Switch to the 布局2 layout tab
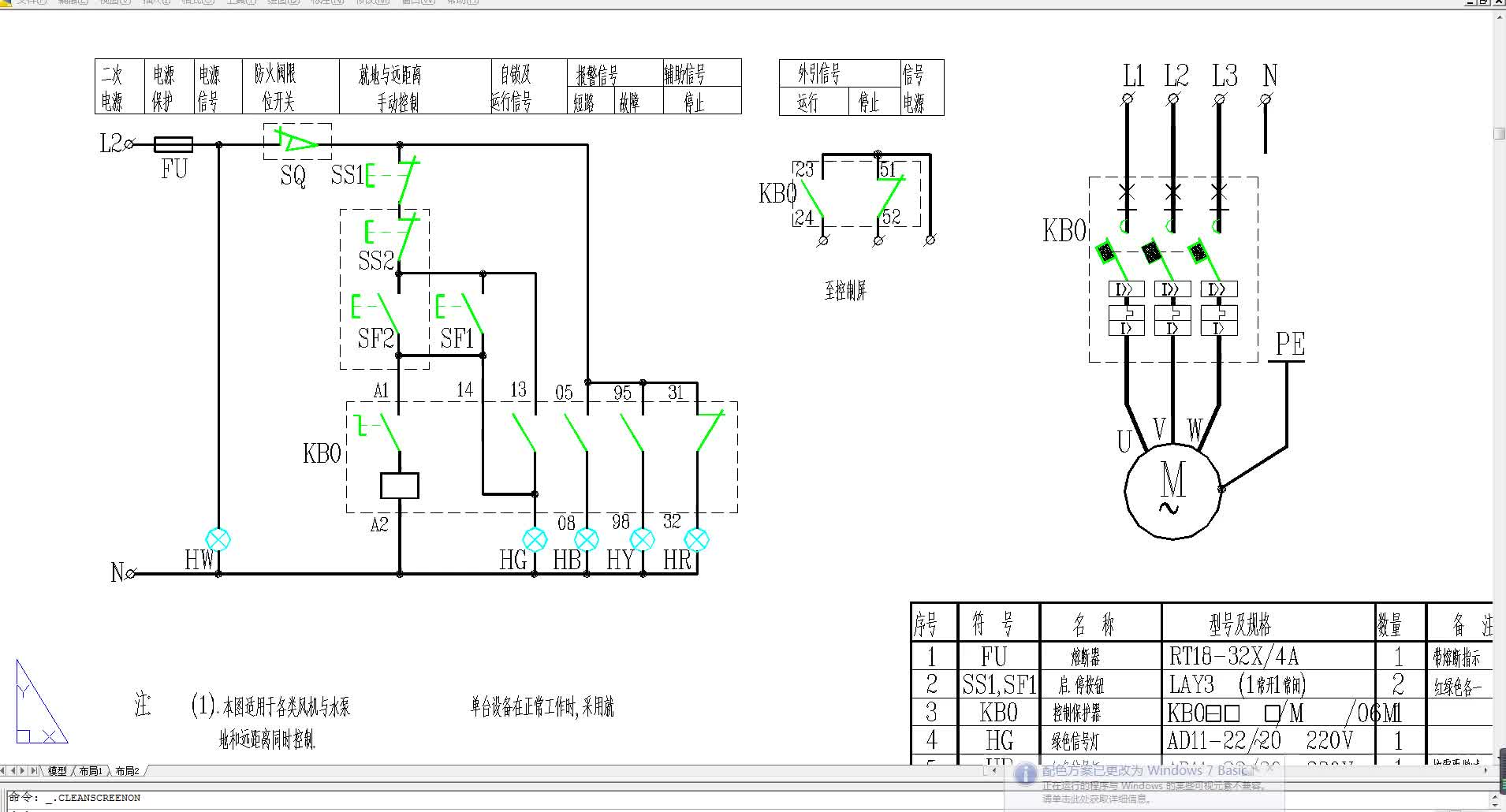The width and height of the screenshot is (1506, 812). point(127,771)
